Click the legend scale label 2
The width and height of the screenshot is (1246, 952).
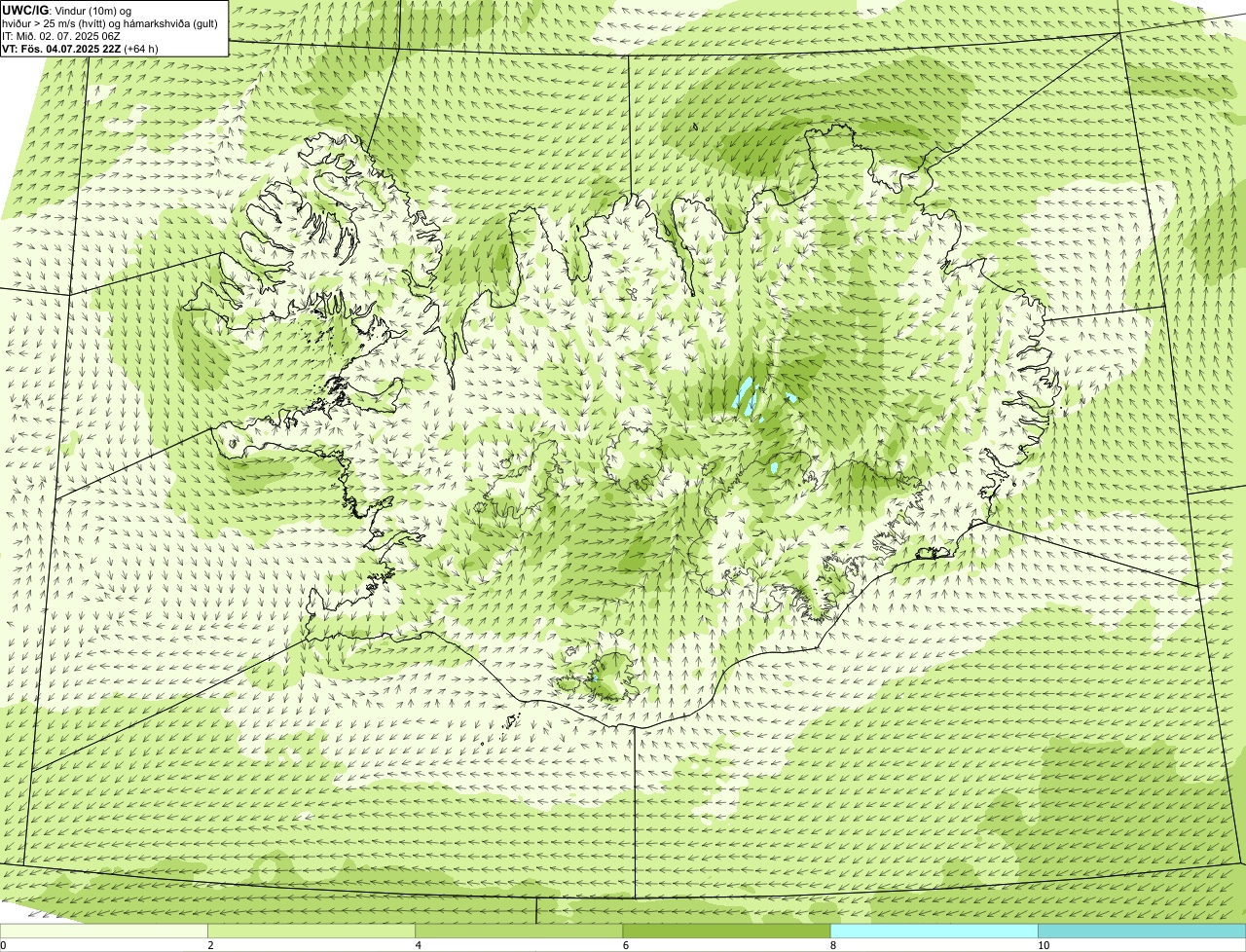(211, 945)
